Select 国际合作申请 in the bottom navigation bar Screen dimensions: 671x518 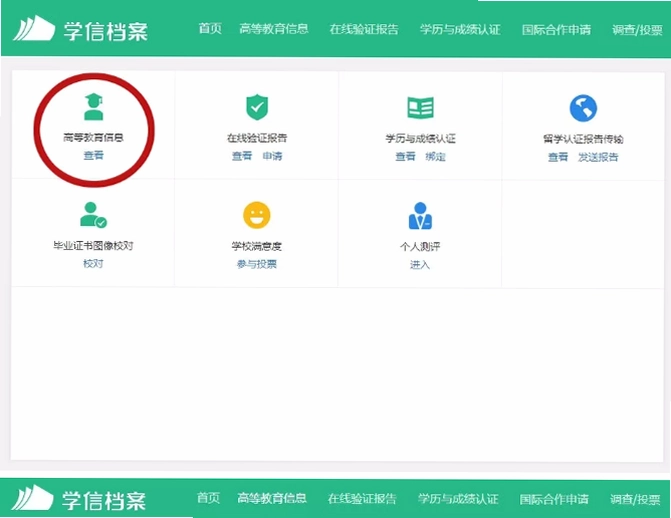pyautogui.click(x=554, y=499)
